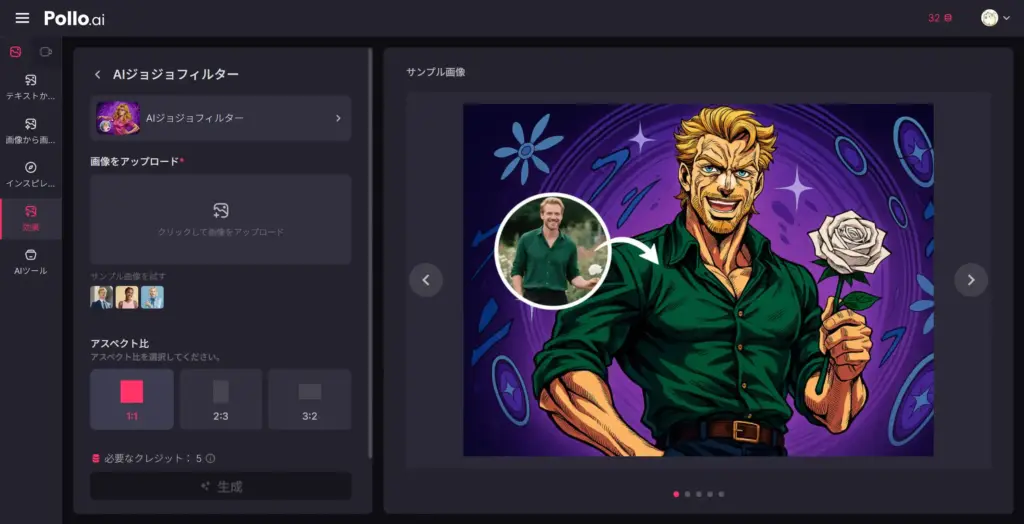Open the user avatar account menu
This screenshot has height=524, width=1024.
click(x=995, y=18)
